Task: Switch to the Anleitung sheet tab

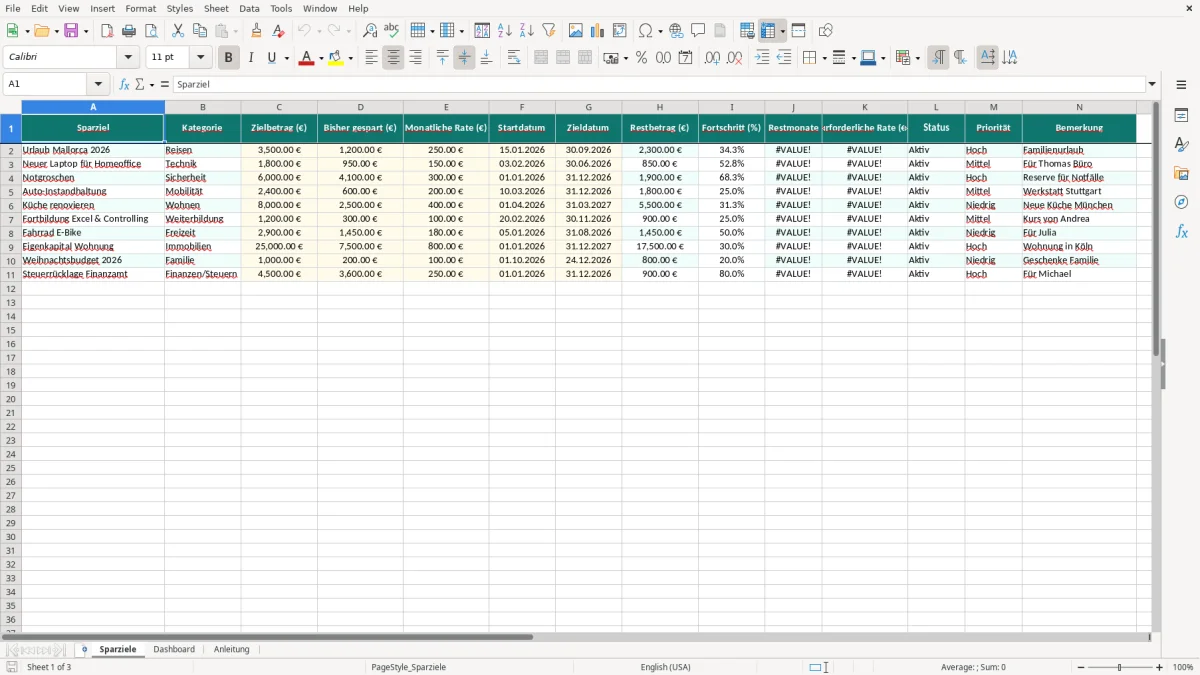Action: click(232, 649)
